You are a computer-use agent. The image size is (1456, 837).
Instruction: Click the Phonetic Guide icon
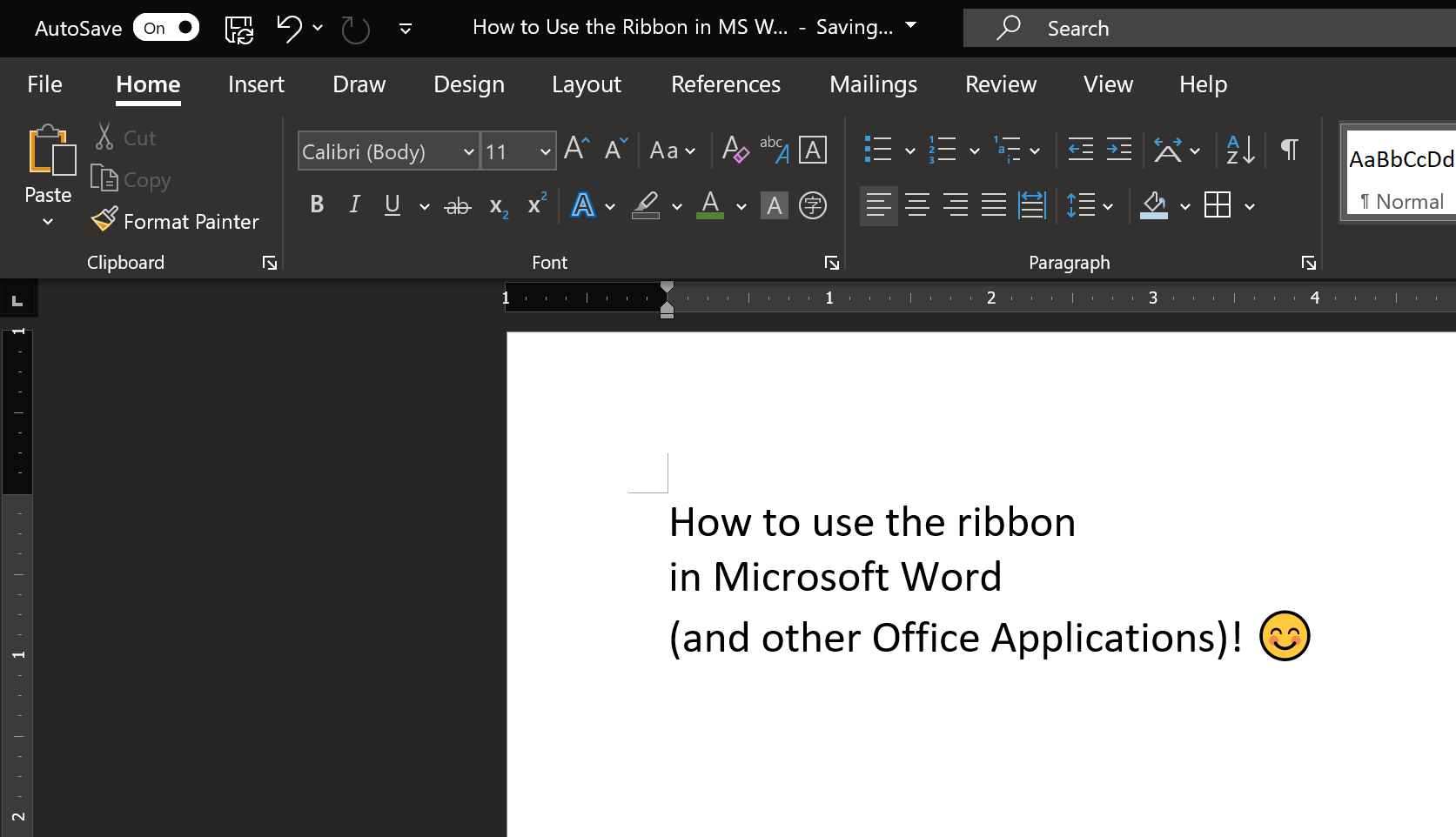pos(774,150)
